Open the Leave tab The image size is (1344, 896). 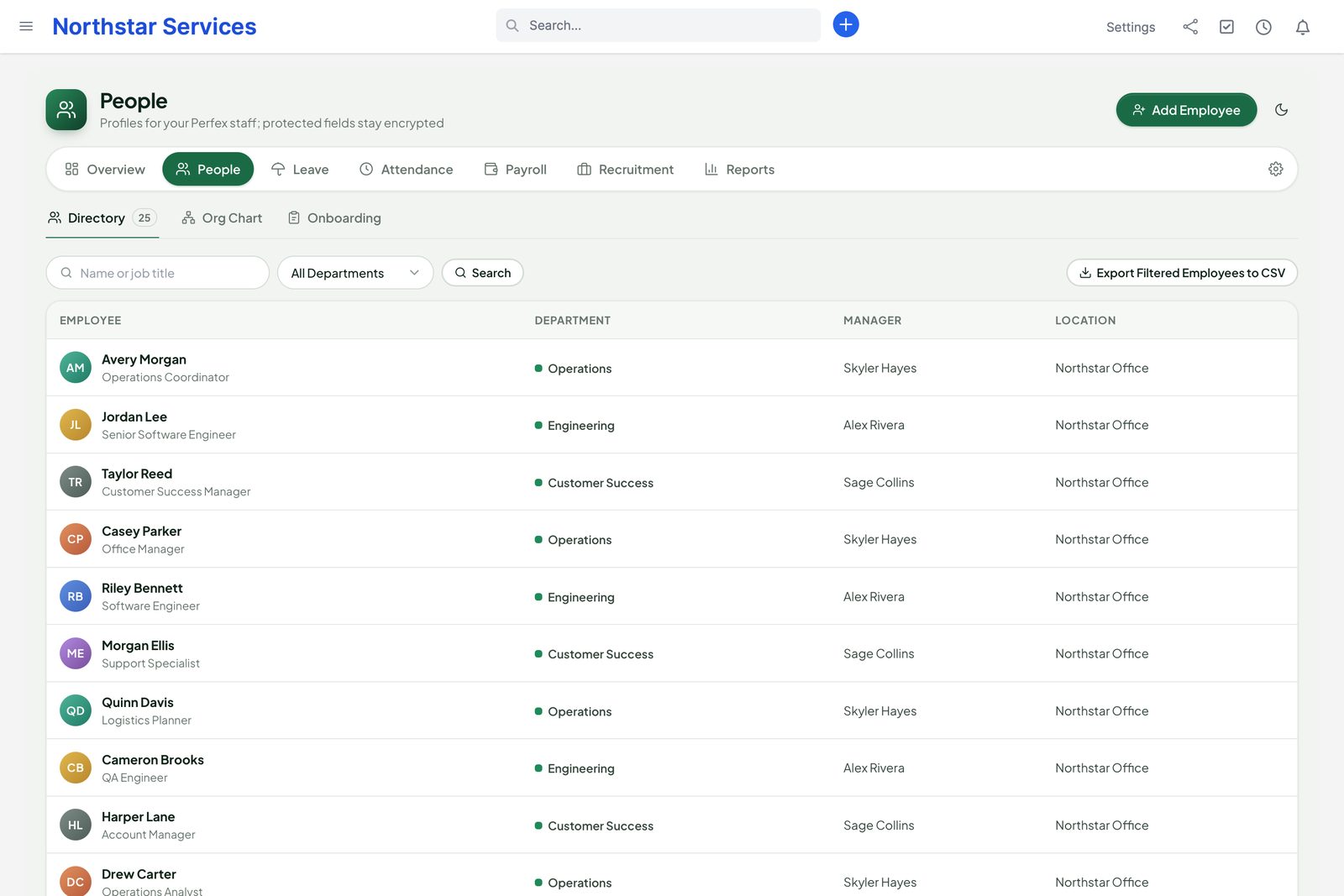coord(300,169)
